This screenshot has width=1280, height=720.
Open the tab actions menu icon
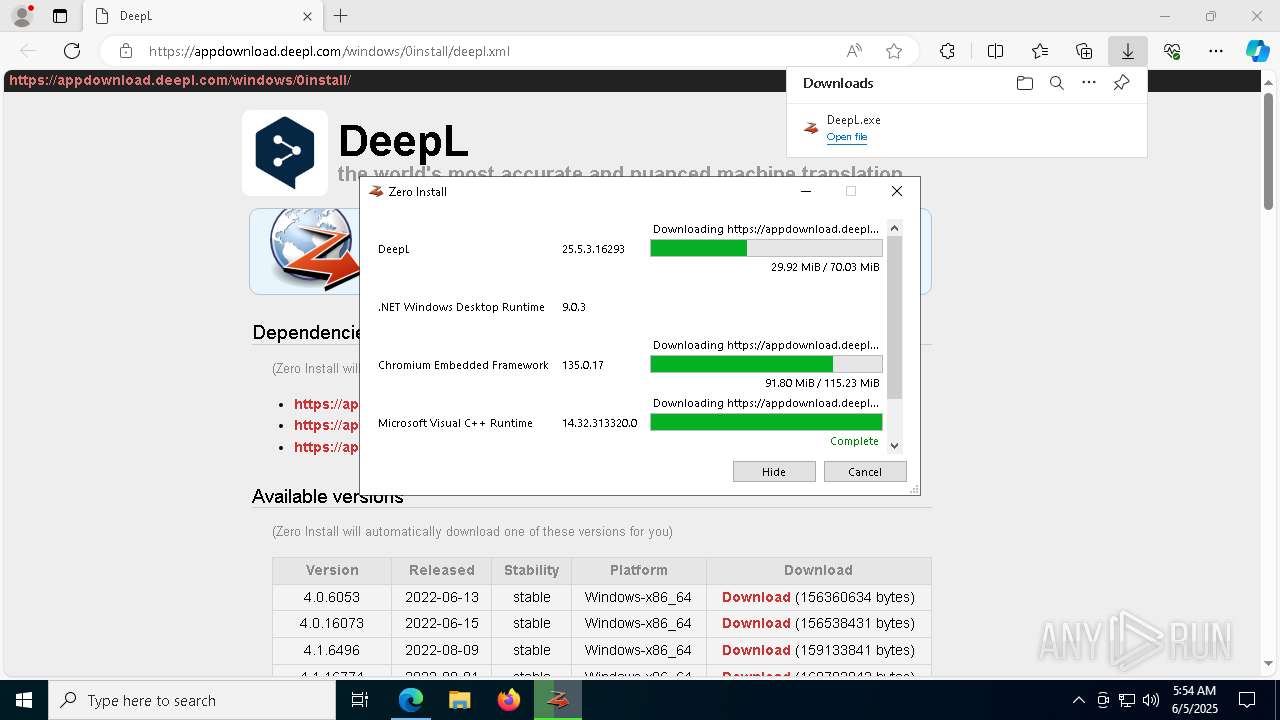click(60, 16)
